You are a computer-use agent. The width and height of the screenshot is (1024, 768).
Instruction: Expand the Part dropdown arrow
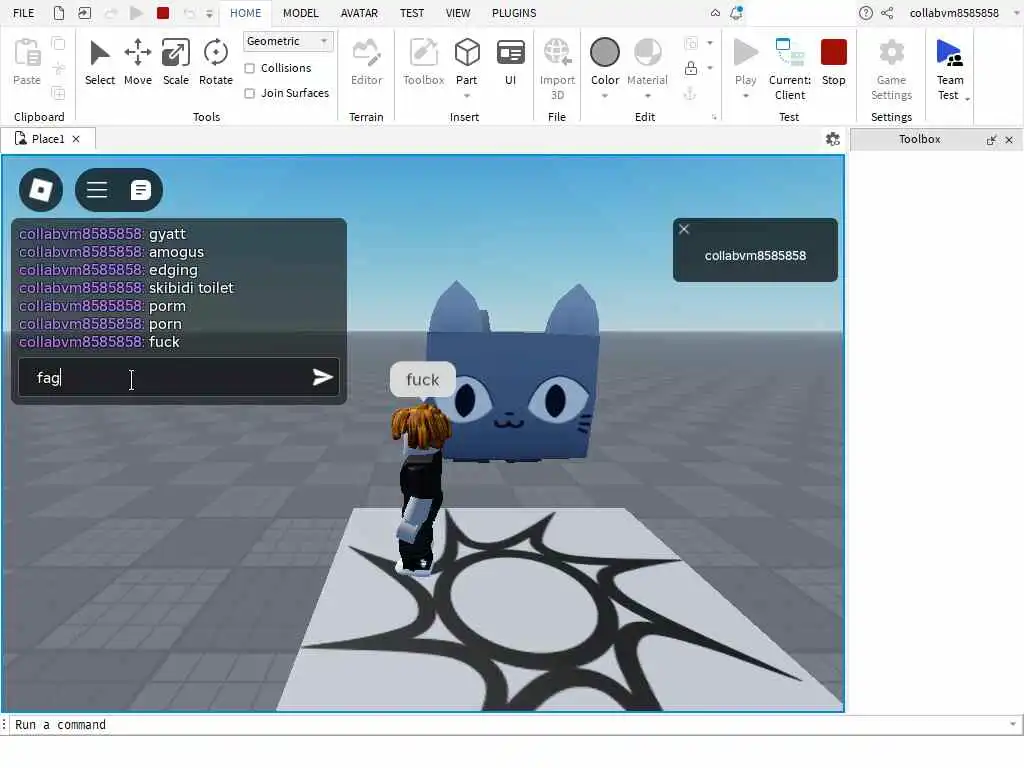click(x=467, y=96)
